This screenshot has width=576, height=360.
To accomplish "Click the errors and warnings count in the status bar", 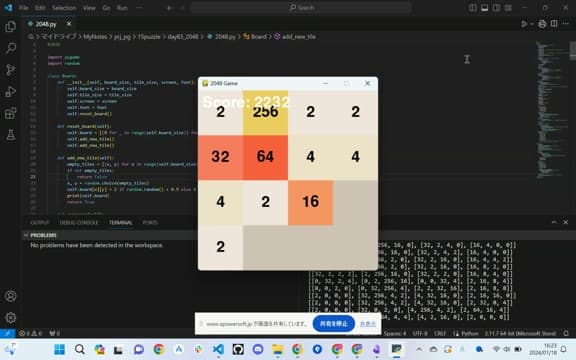I will click(30, 333).
